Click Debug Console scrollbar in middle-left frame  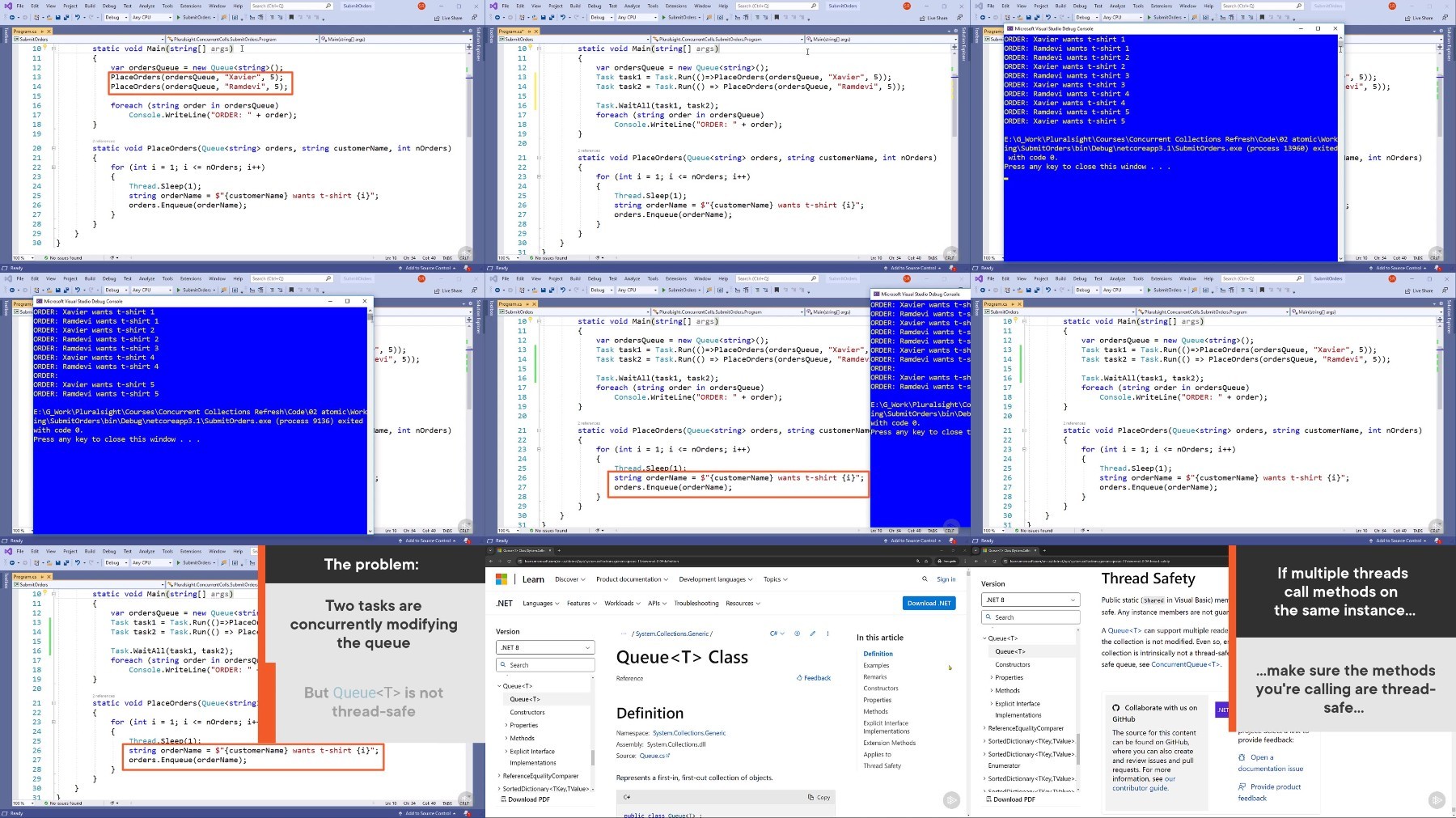coord(370,317)
